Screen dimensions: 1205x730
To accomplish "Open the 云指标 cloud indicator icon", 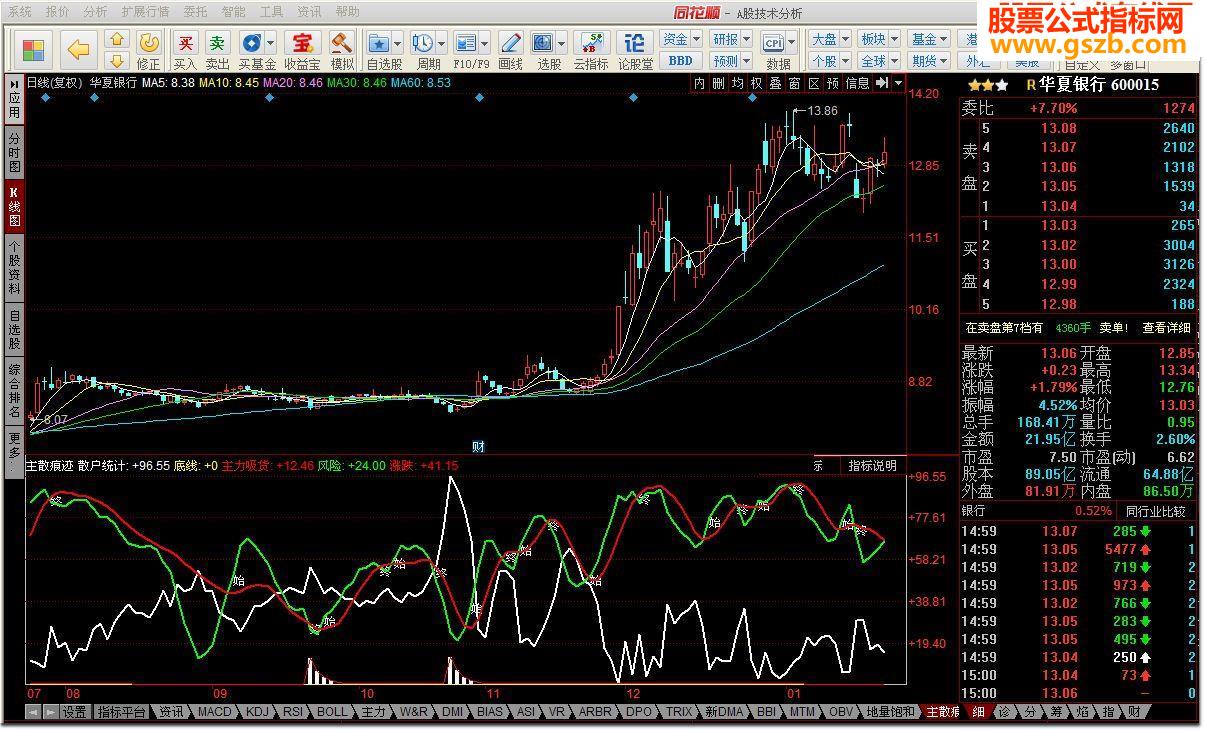I will [590, 43].
